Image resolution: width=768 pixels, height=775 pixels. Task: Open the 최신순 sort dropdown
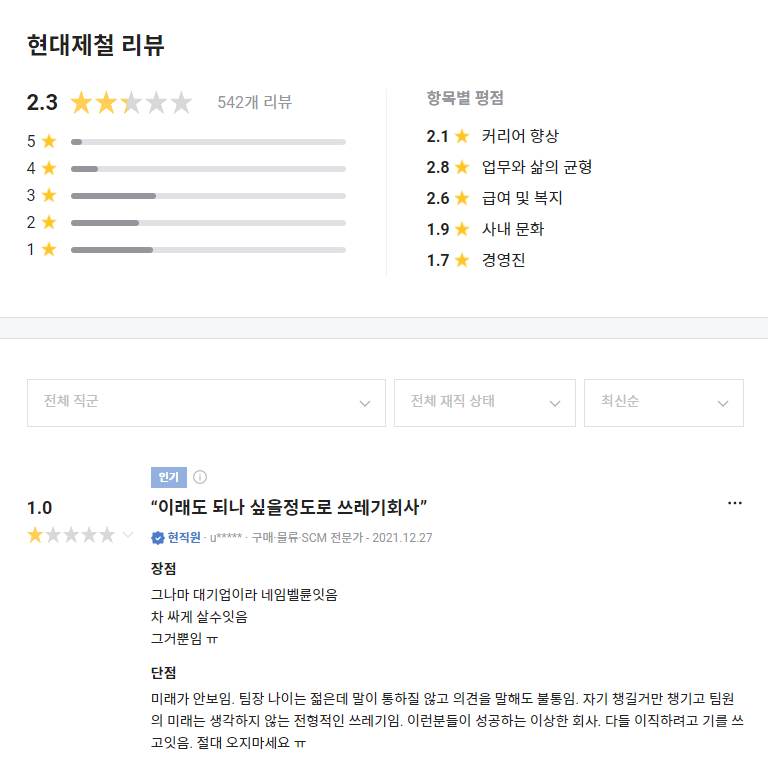tap(664, 403)
